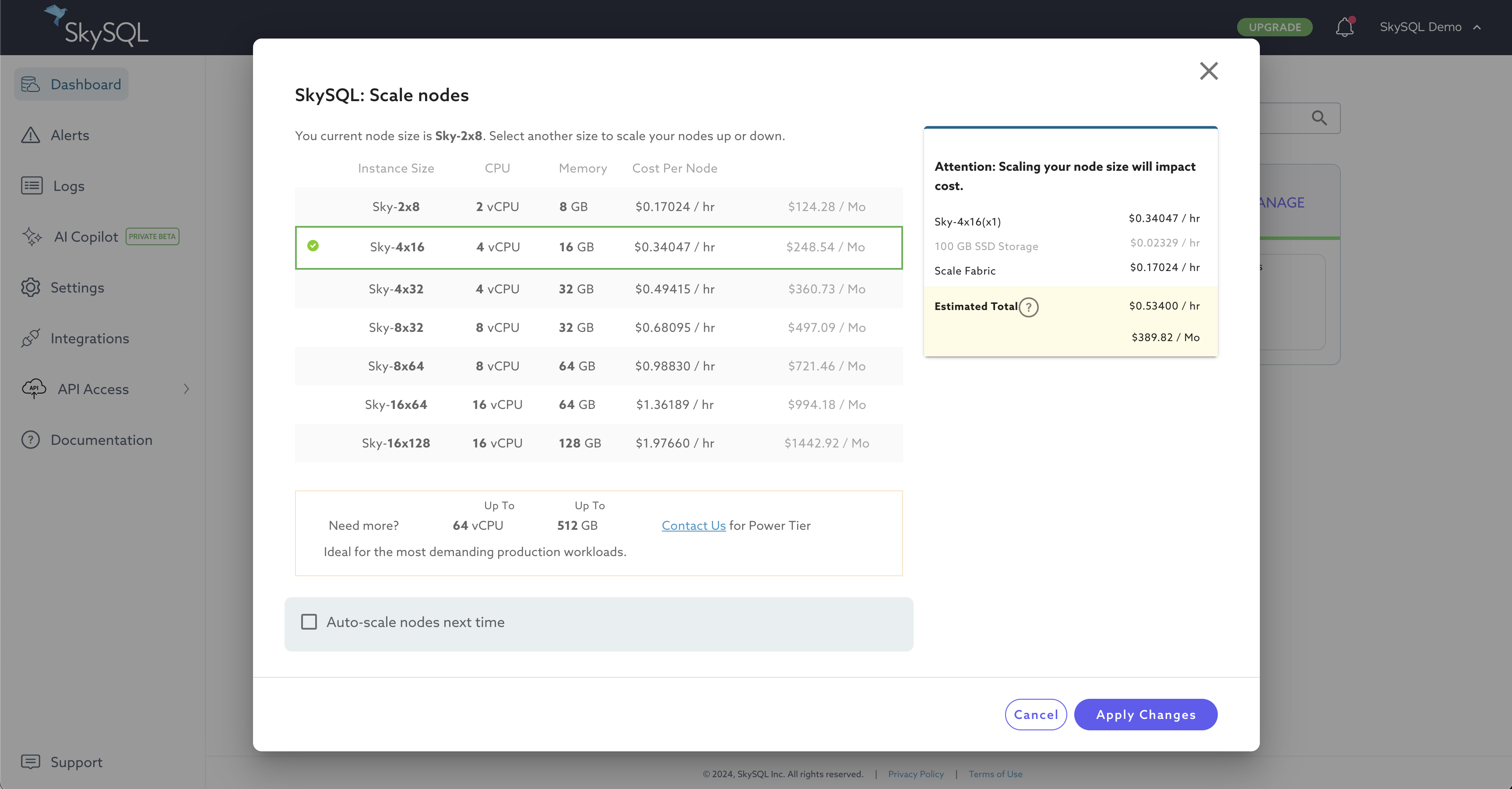
Task: Click the search magnifier icon
Action: (1319, 118)
